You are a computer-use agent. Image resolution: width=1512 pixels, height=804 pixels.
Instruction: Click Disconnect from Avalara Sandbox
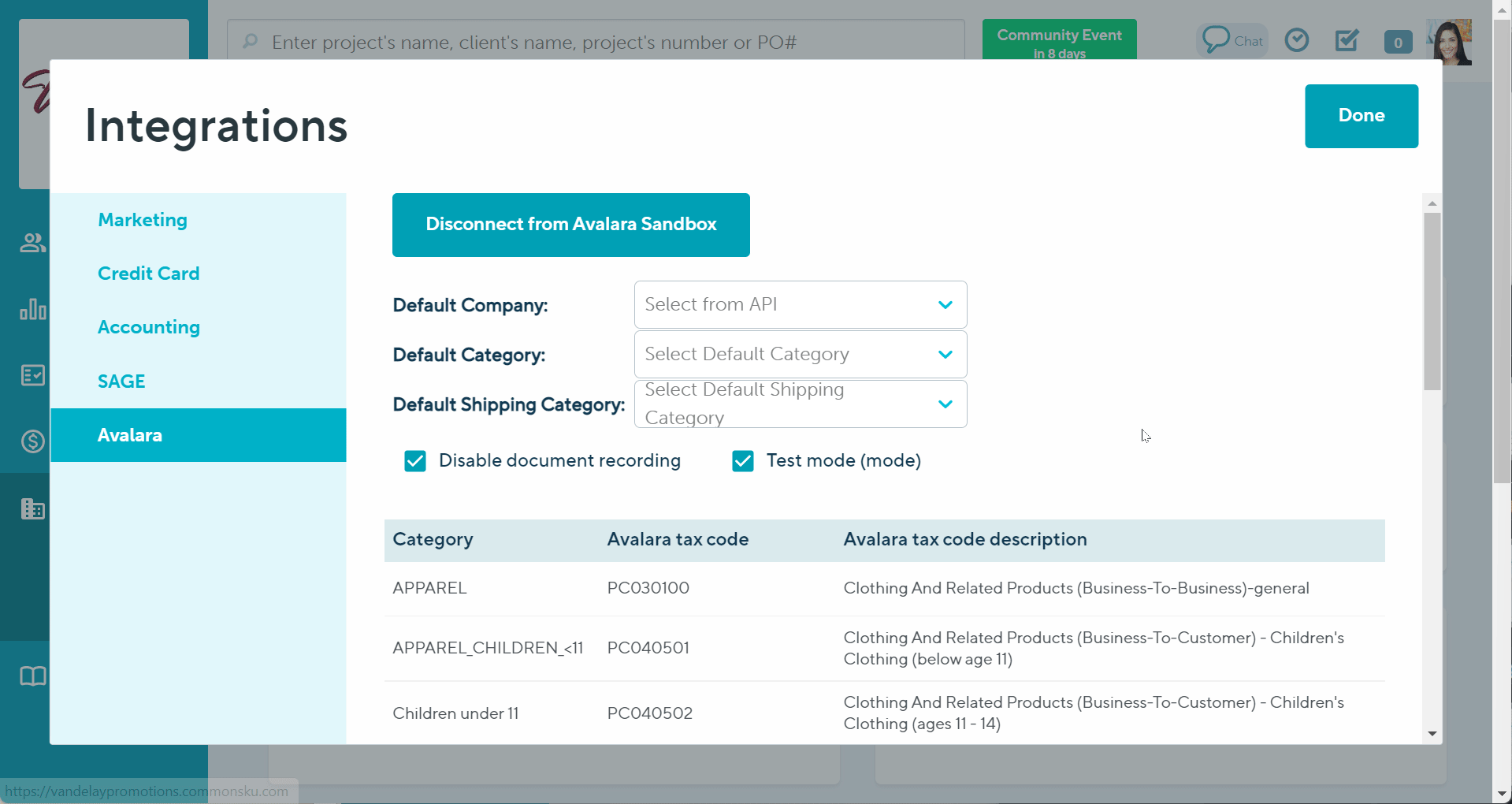570,225
